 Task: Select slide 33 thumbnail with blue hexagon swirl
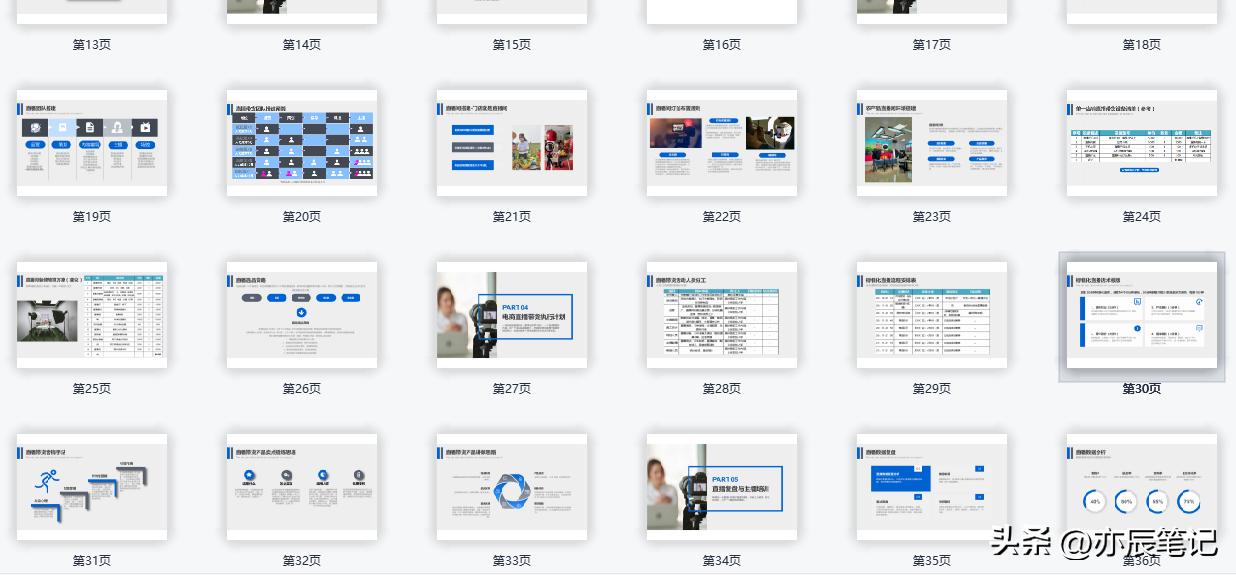pyautogui.click(x=512, y=487)
